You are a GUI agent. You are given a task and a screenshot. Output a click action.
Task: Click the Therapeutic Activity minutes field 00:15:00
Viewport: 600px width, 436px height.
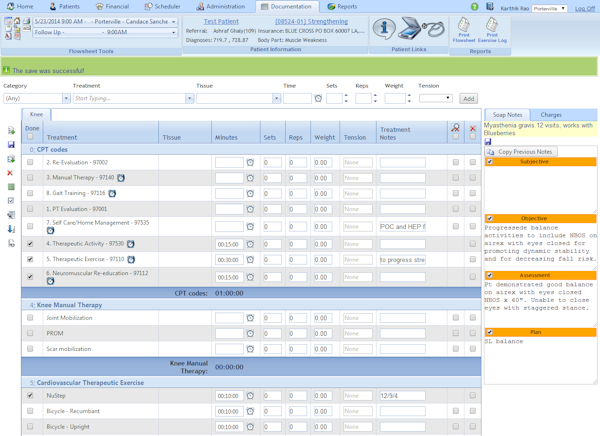(x=229, y=244)
